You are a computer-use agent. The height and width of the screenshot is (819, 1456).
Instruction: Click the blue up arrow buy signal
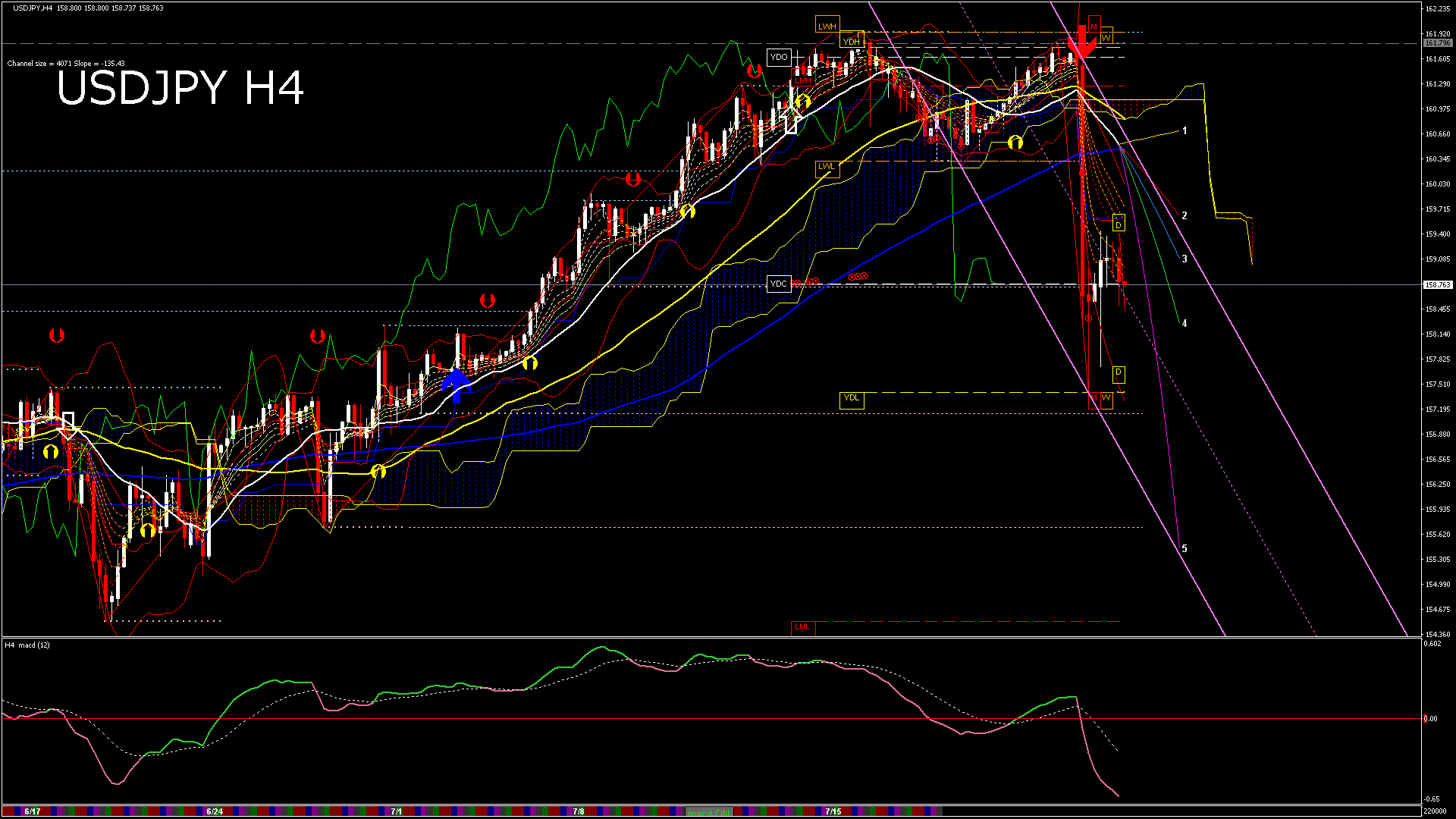(457, 384)
